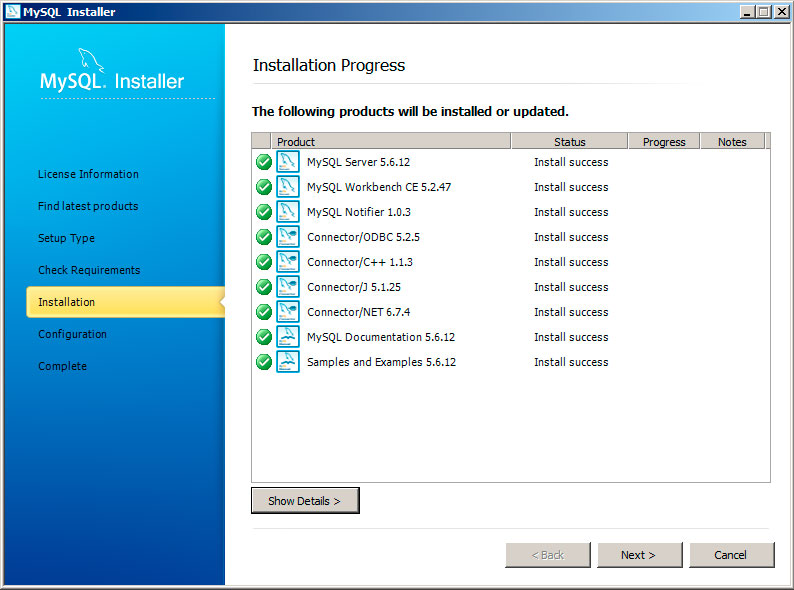Select Connector/J 5.1.25 row text
This screenshot has height=590, width=794.
[353, 287]
